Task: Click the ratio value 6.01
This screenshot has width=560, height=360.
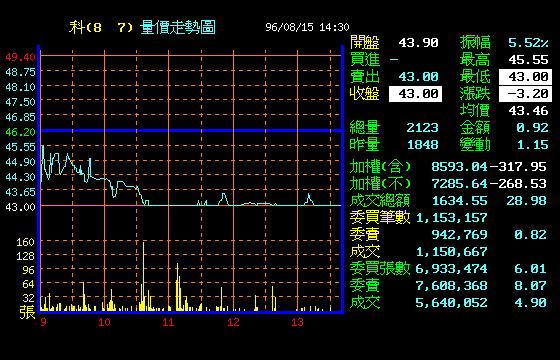Action: point(530,269)
